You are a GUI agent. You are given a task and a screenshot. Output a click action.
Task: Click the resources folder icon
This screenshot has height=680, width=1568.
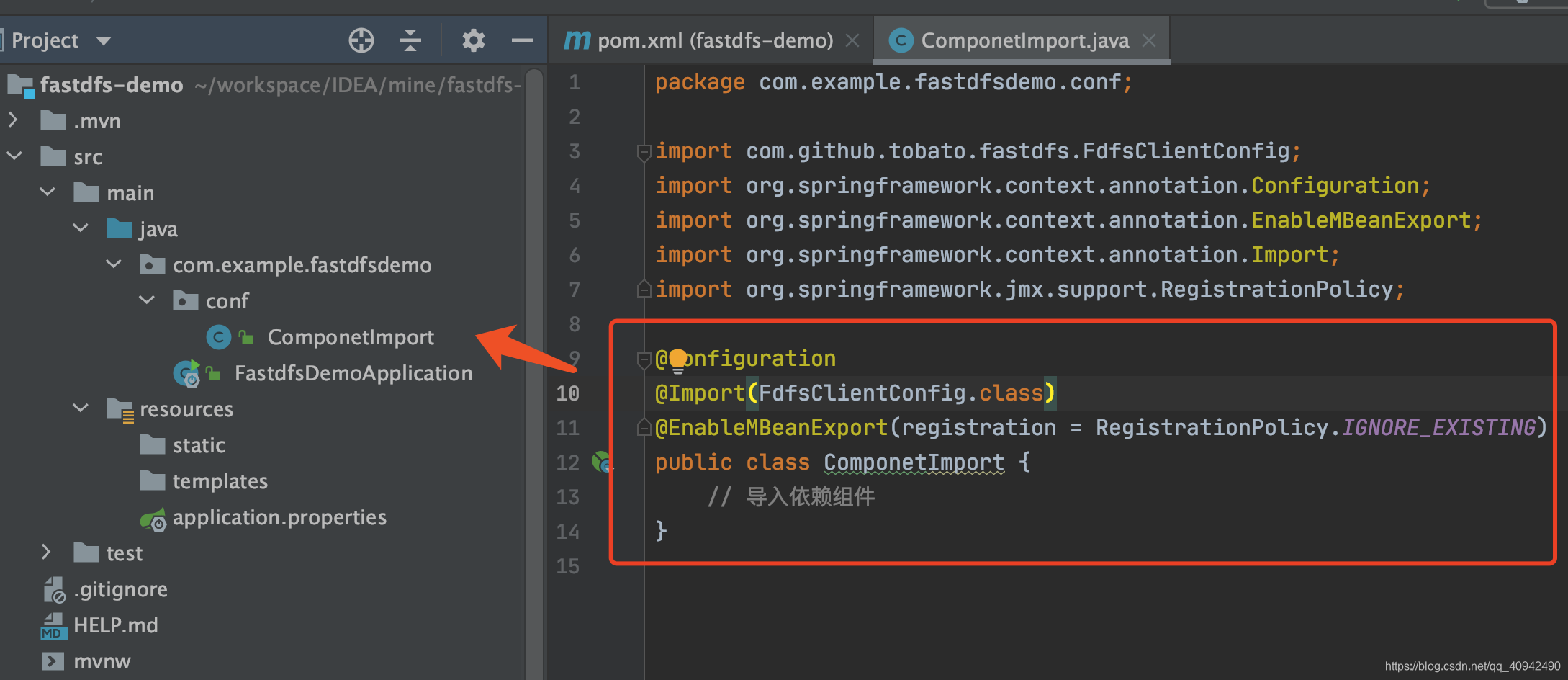120,410
